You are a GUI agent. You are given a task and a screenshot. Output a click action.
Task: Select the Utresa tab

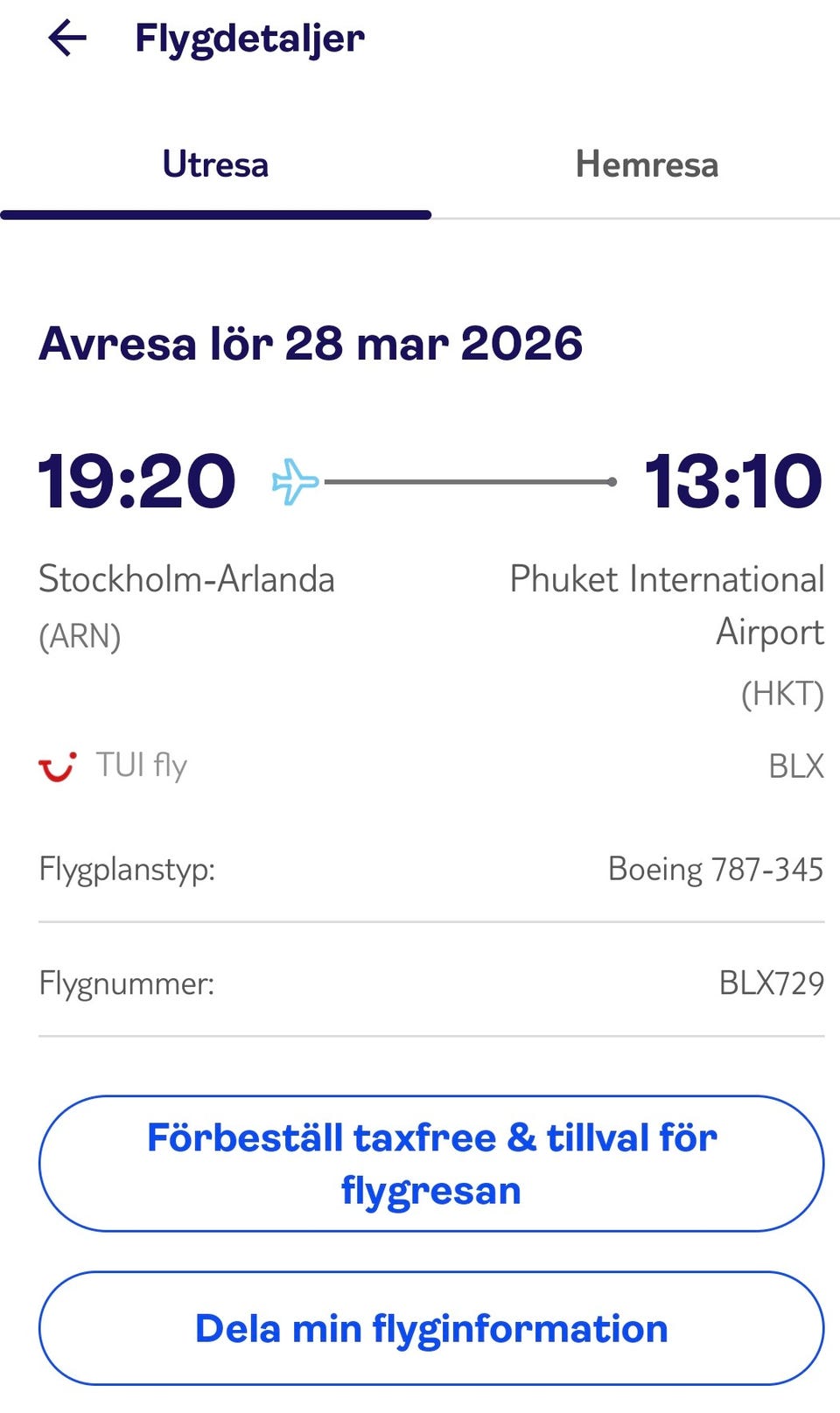pos(215,164)
